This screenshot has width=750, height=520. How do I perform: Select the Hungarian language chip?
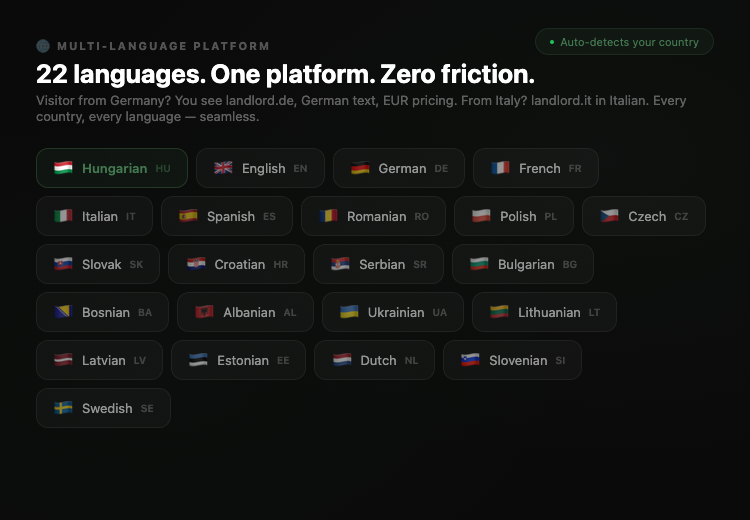112,168
